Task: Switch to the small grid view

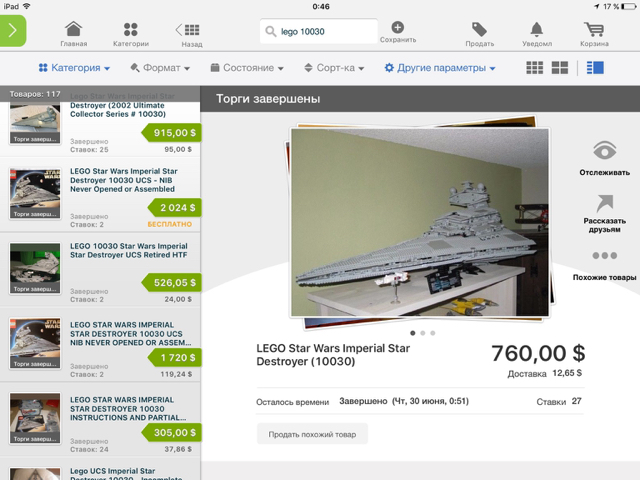Action: [x=535, y=68]
